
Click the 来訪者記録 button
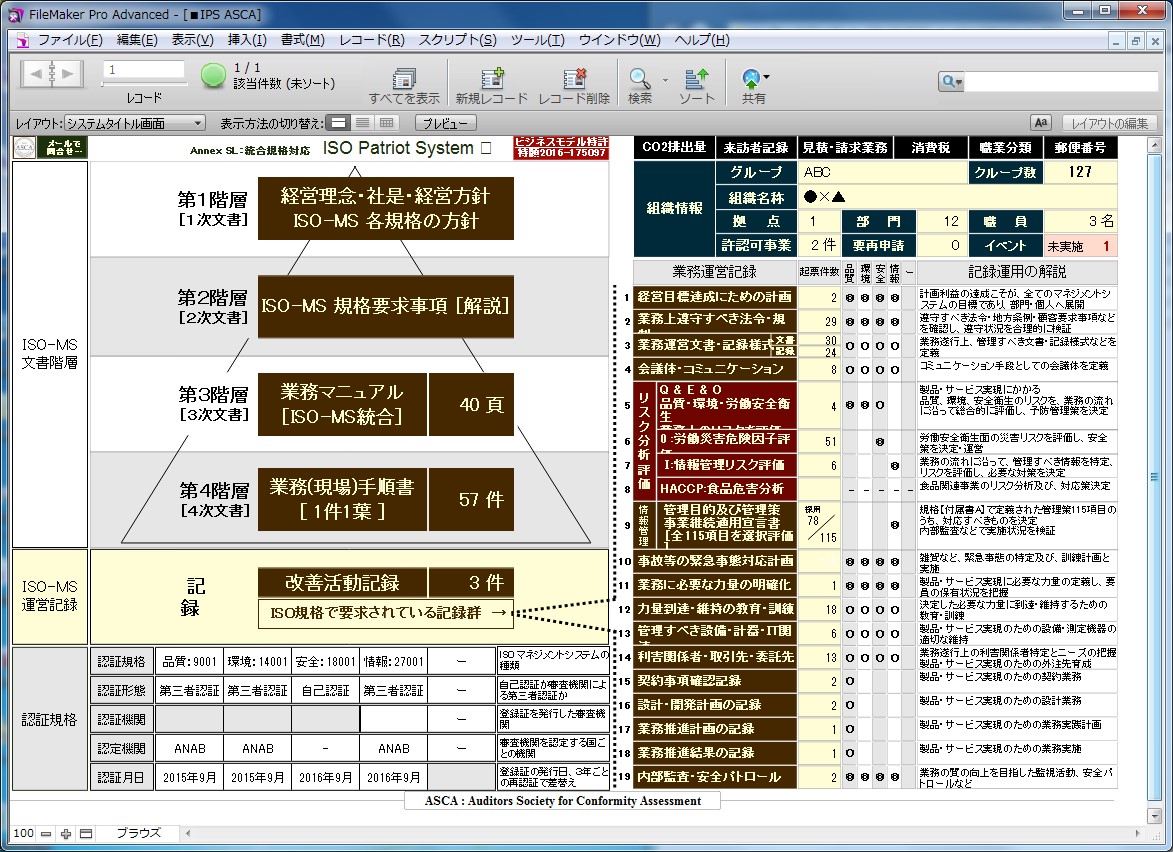756,147
